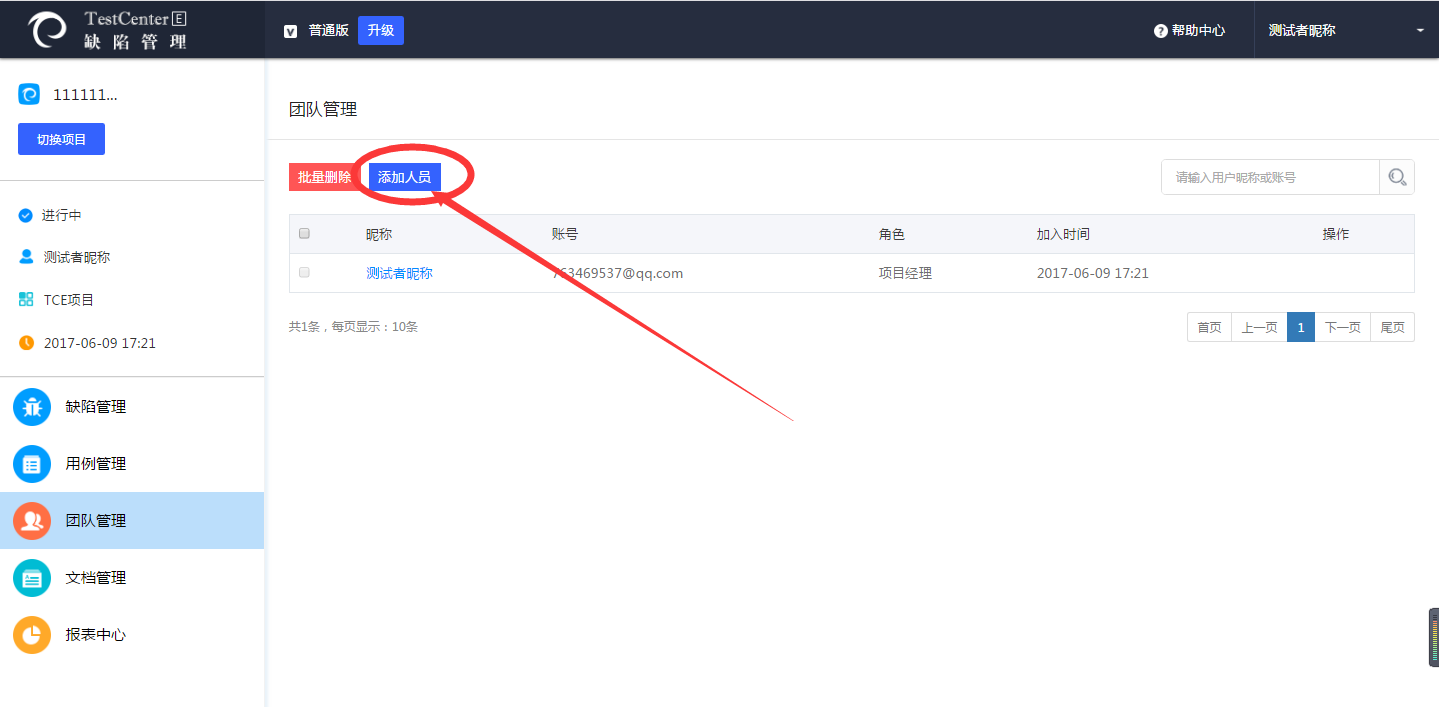1439x707 pixels.
Task: Open 报表中心 pie chart icon
Action: click(x=32, y=635)
